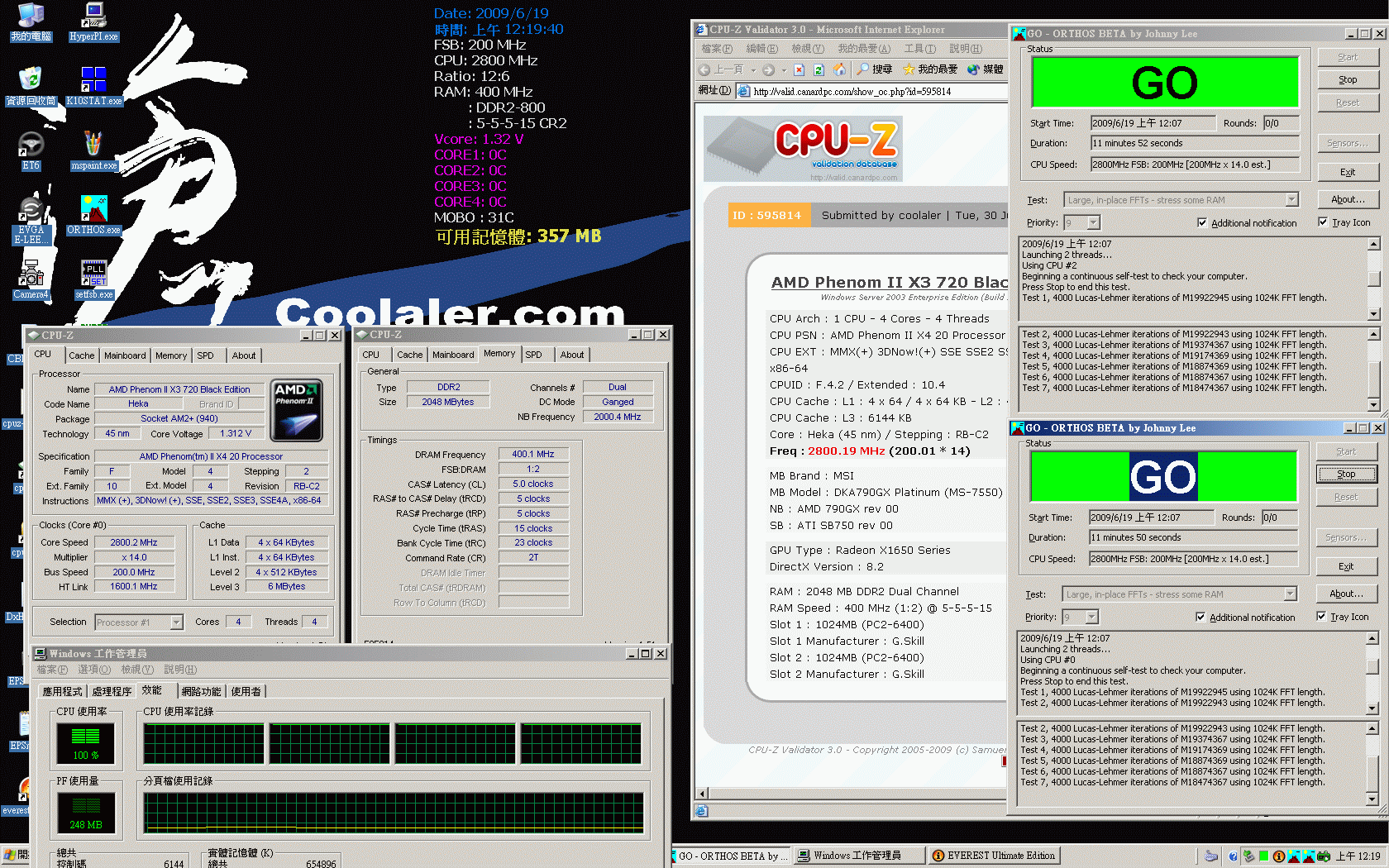Click About button in upper ORTHOS window
Viewport: 1389px width, 868px height.
[x=1348, y=200]
